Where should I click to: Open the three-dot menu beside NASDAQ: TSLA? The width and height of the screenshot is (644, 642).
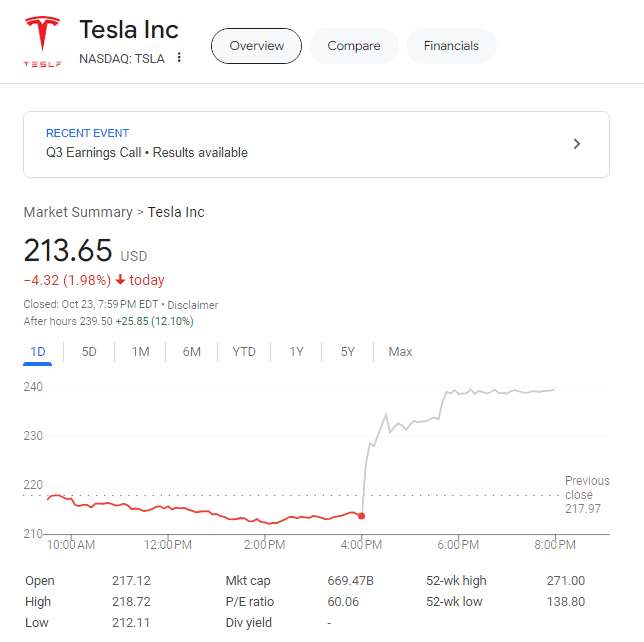[179, 58]
